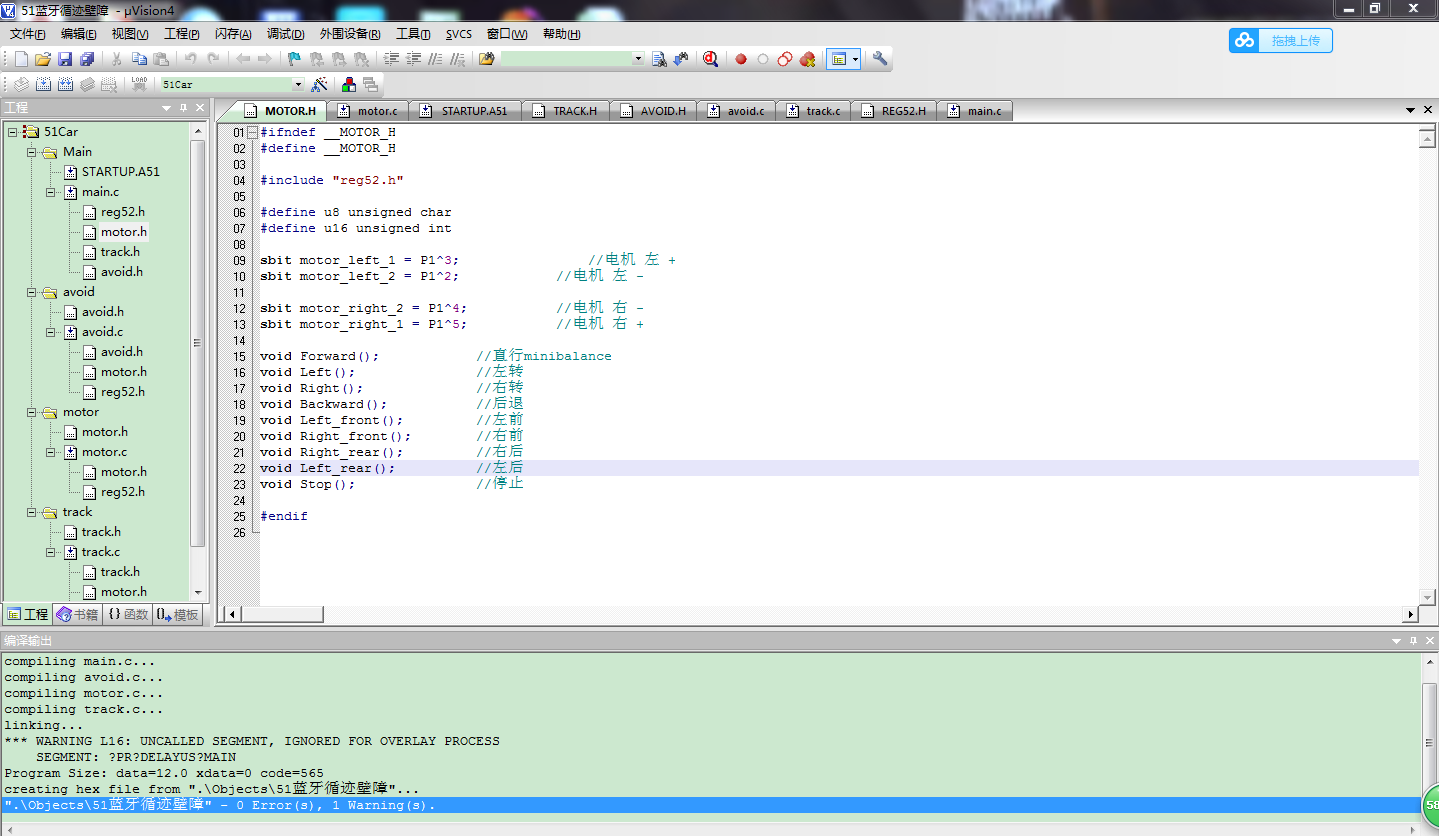Image resolution: width=1439 pixels, height=836 pixels.
Task: Cut selection with scissors icon
Action: (117, 59)
